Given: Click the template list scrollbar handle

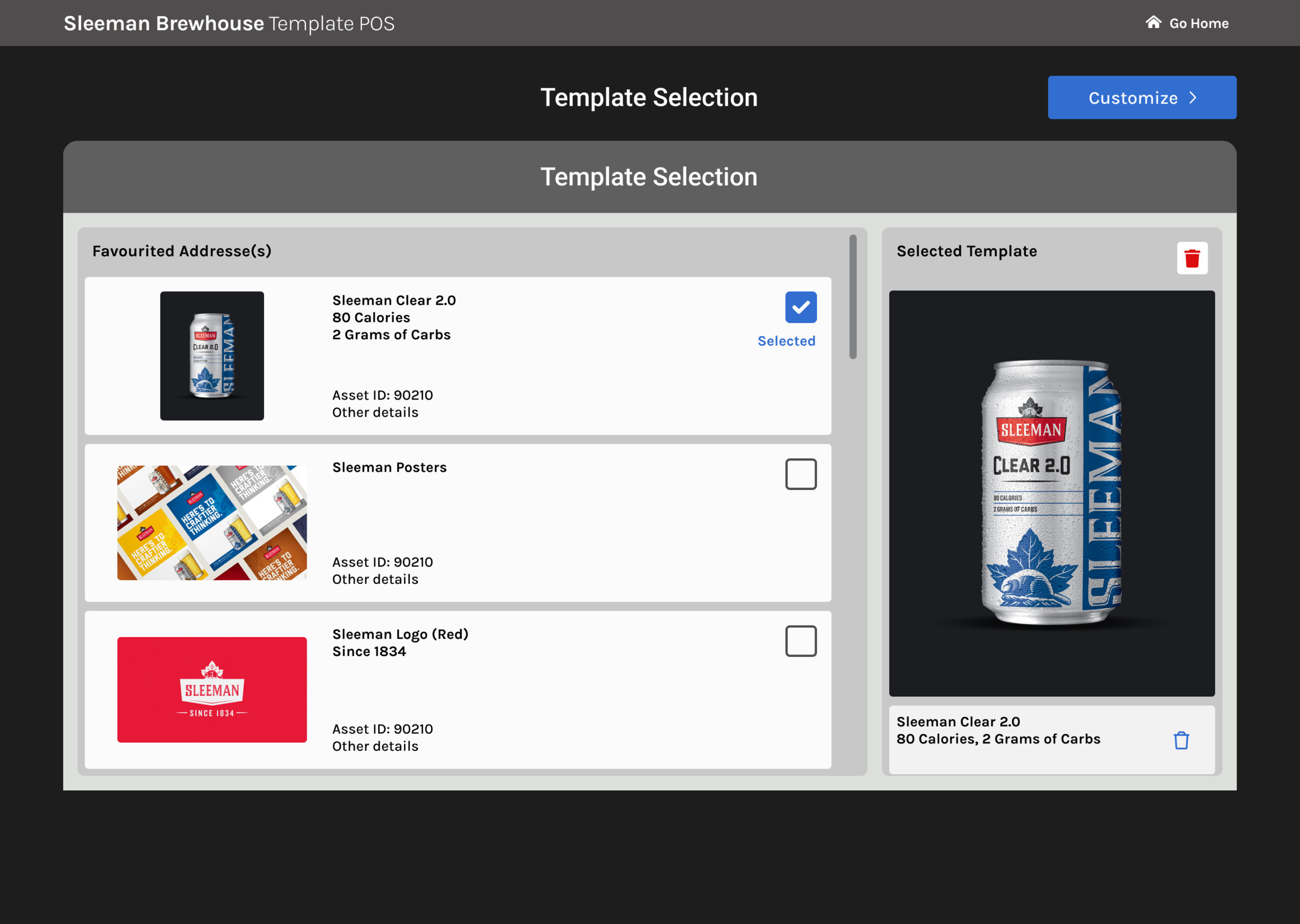Looking at the screenshot, I should click(x=852, y=297).
